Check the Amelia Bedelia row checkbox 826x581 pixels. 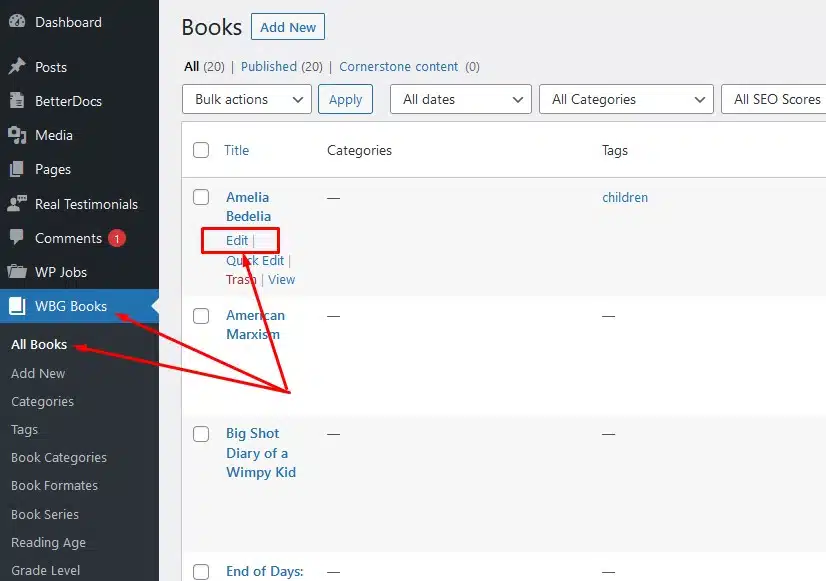[x=201, y=197]
